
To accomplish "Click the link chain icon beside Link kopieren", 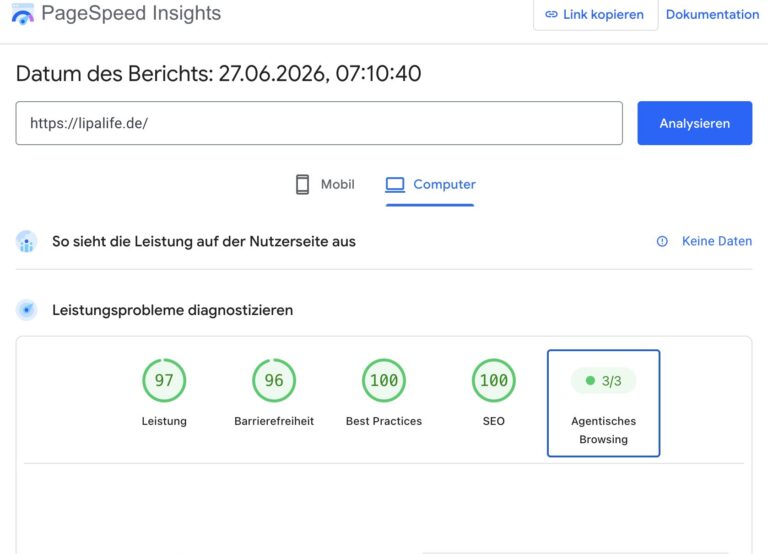I will tap(551, 14).
